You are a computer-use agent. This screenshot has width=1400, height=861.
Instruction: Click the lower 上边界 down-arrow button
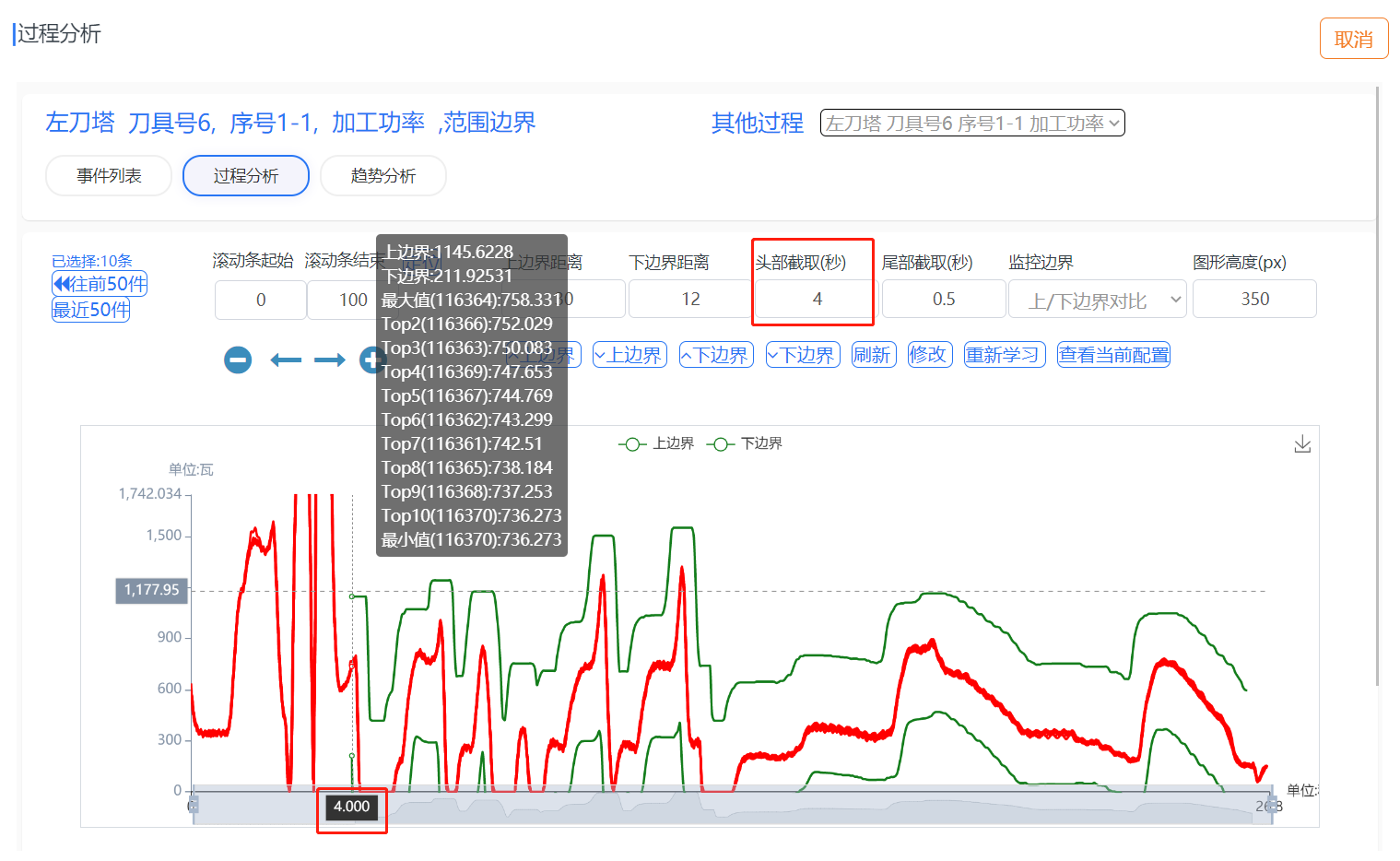click(629, 355)
